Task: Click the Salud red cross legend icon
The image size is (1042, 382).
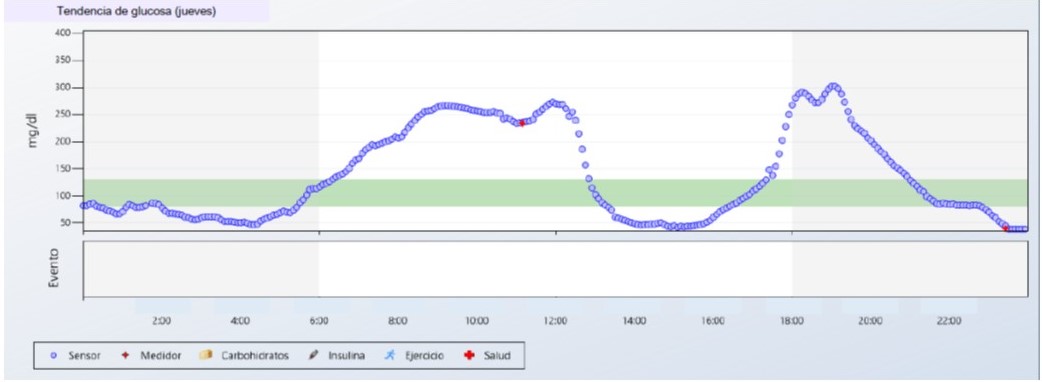Action: [469, 355]
